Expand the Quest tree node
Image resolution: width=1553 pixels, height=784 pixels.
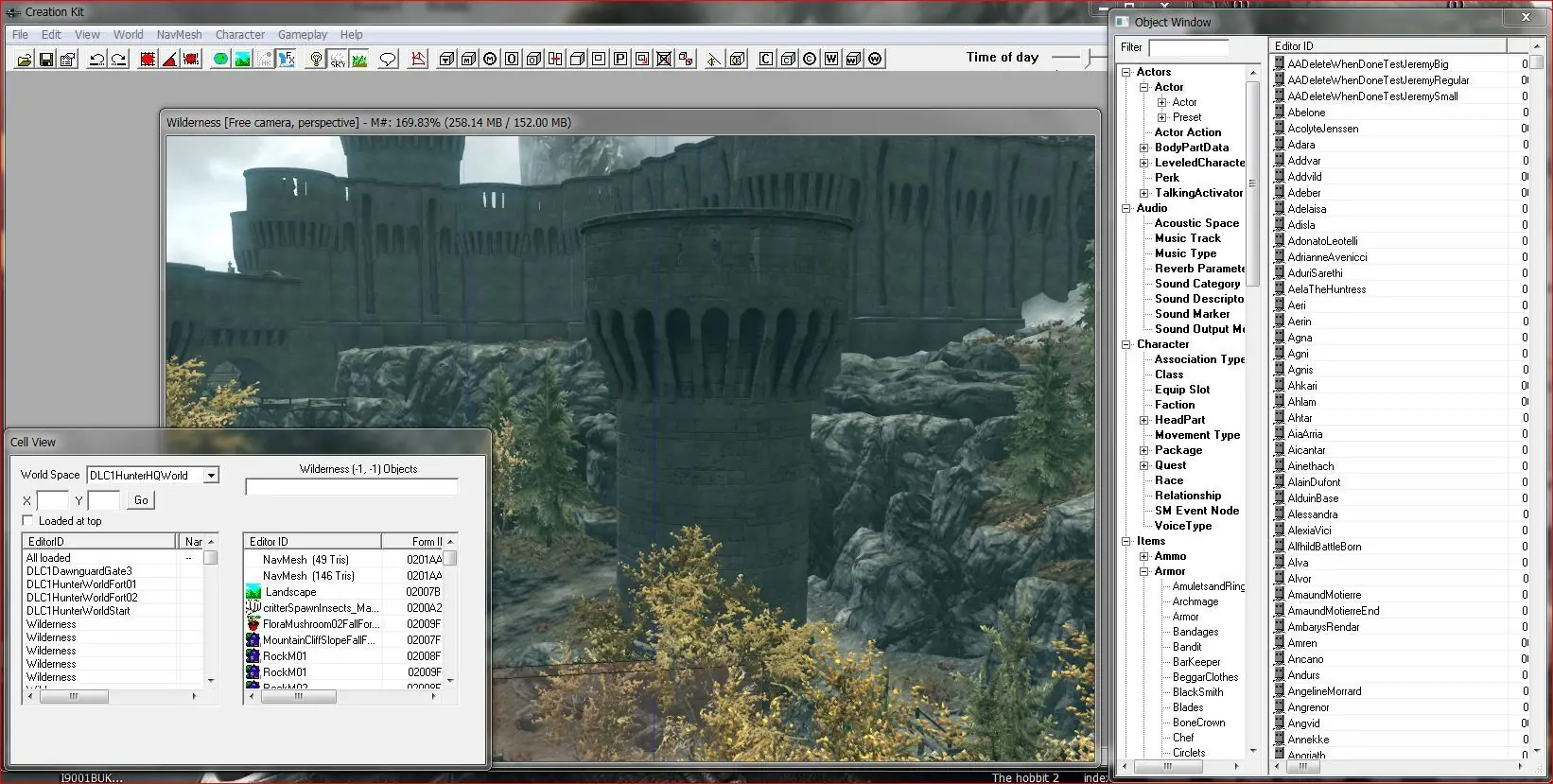(1143, 465)
